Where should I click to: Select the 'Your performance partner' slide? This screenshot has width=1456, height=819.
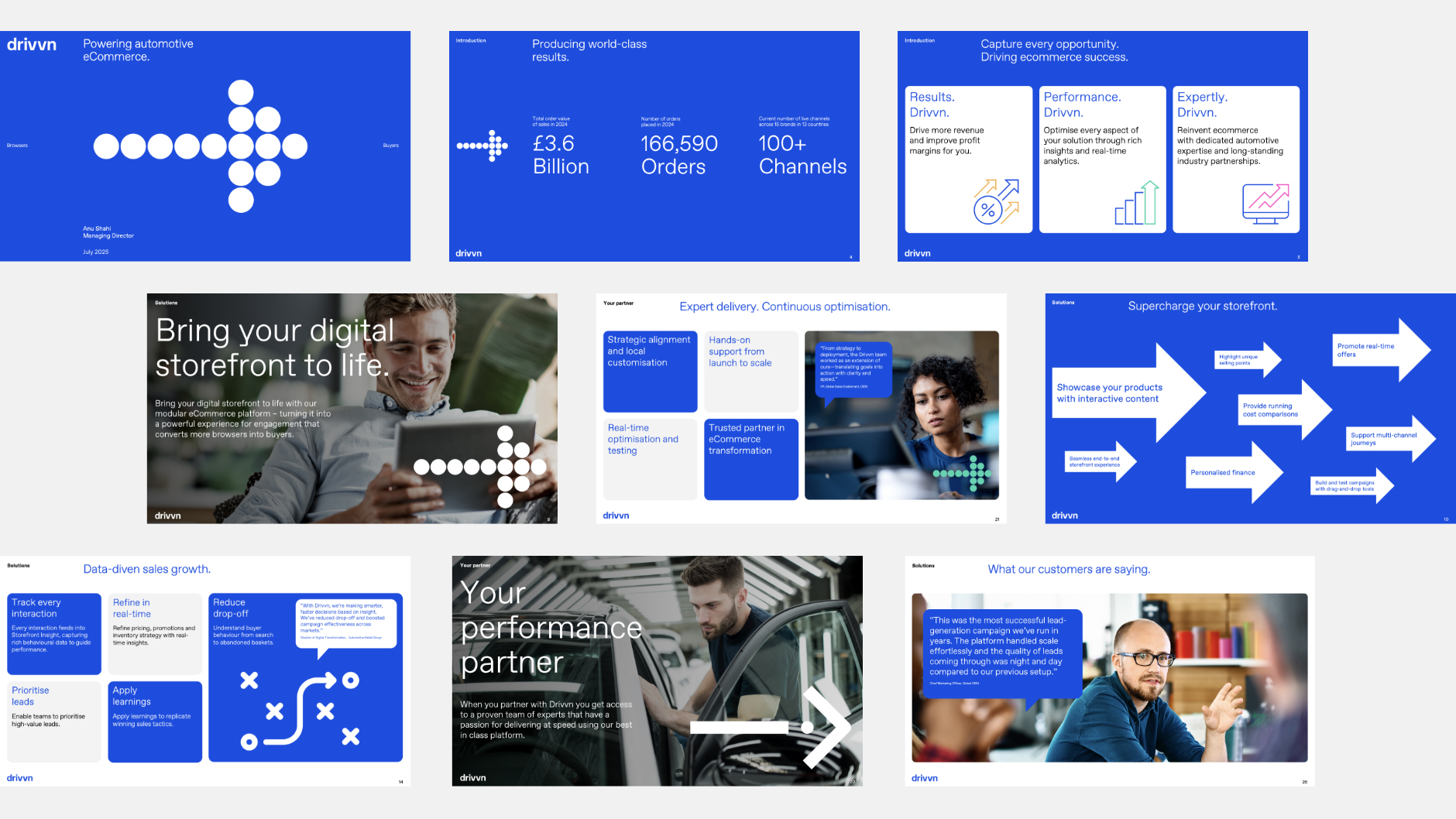click(658, 671)
